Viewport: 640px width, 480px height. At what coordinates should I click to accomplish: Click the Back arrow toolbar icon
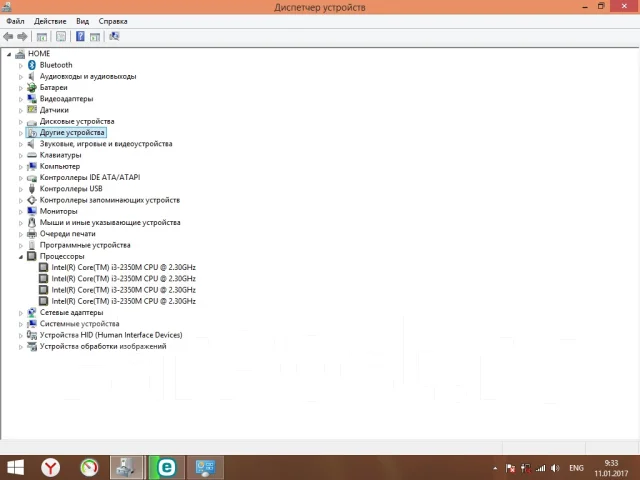tap(8, 37)
